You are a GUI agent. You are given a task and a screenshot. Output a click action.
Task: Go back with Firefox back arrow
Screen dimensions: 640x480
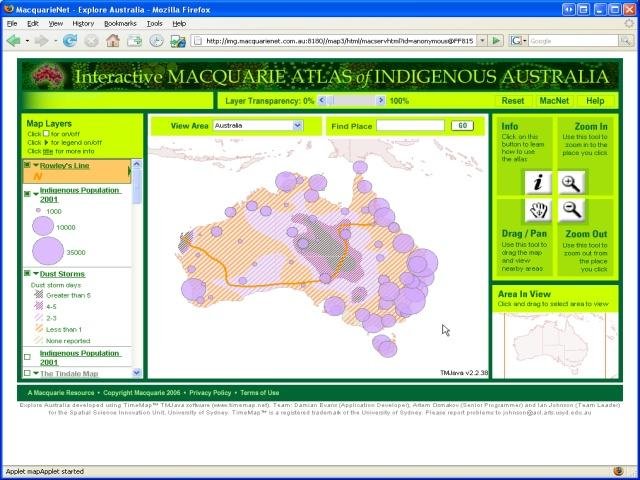13,41
